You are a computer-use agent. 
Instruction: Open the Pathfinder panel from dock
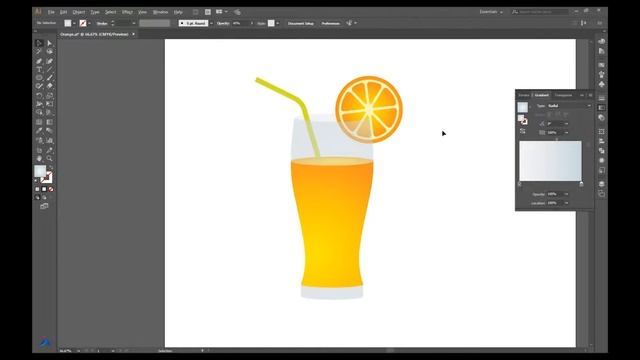(x=602, y=151)
